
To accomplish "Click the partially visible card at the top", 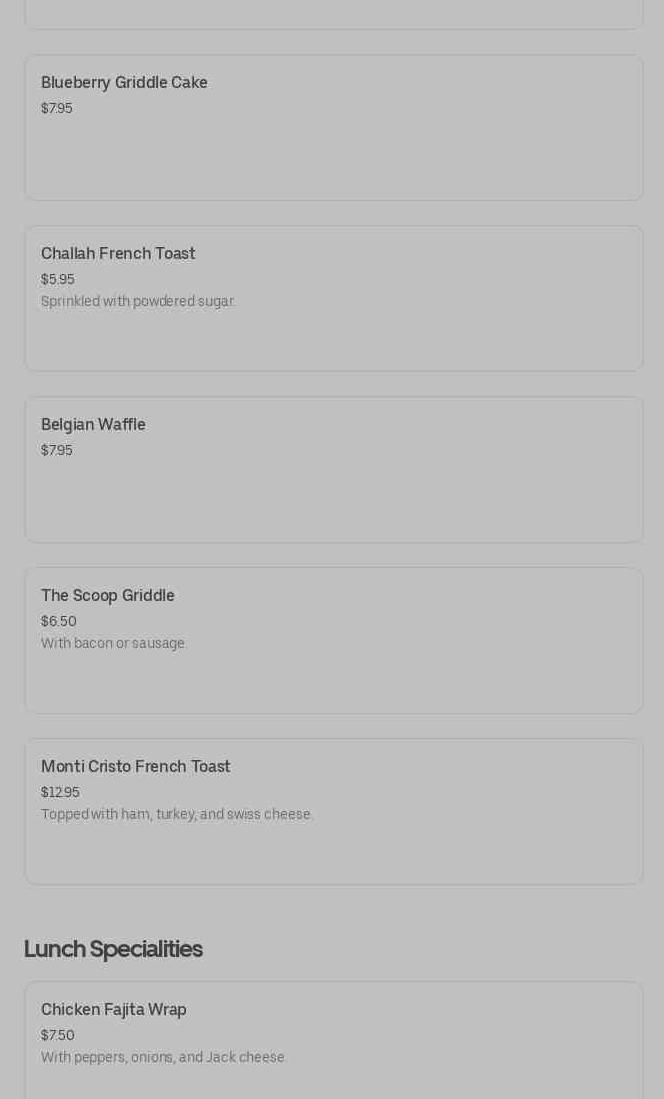I will (x=334, y=14).
